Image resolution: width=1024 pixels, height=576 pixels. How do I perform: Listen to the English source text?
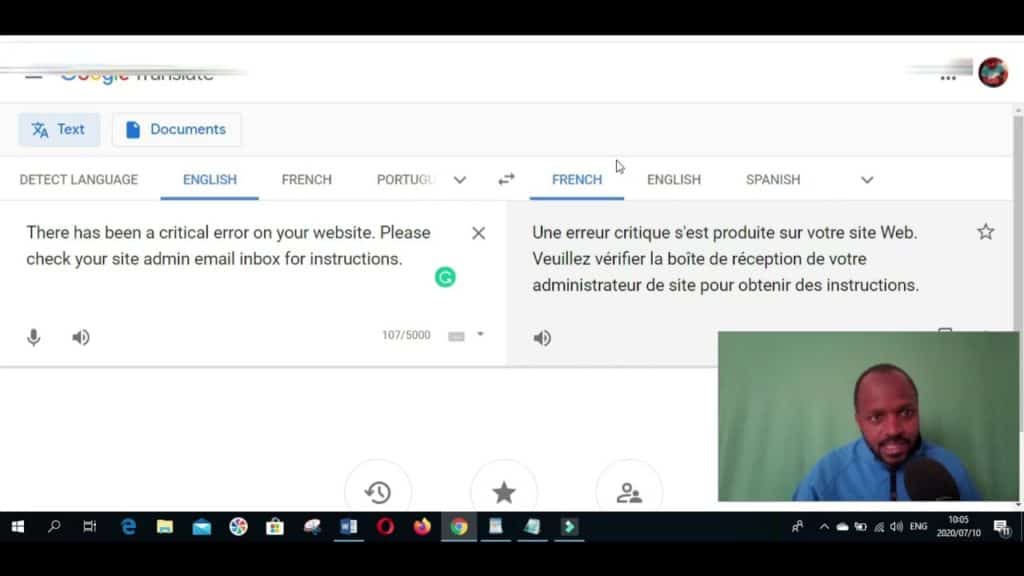[80, 337]
